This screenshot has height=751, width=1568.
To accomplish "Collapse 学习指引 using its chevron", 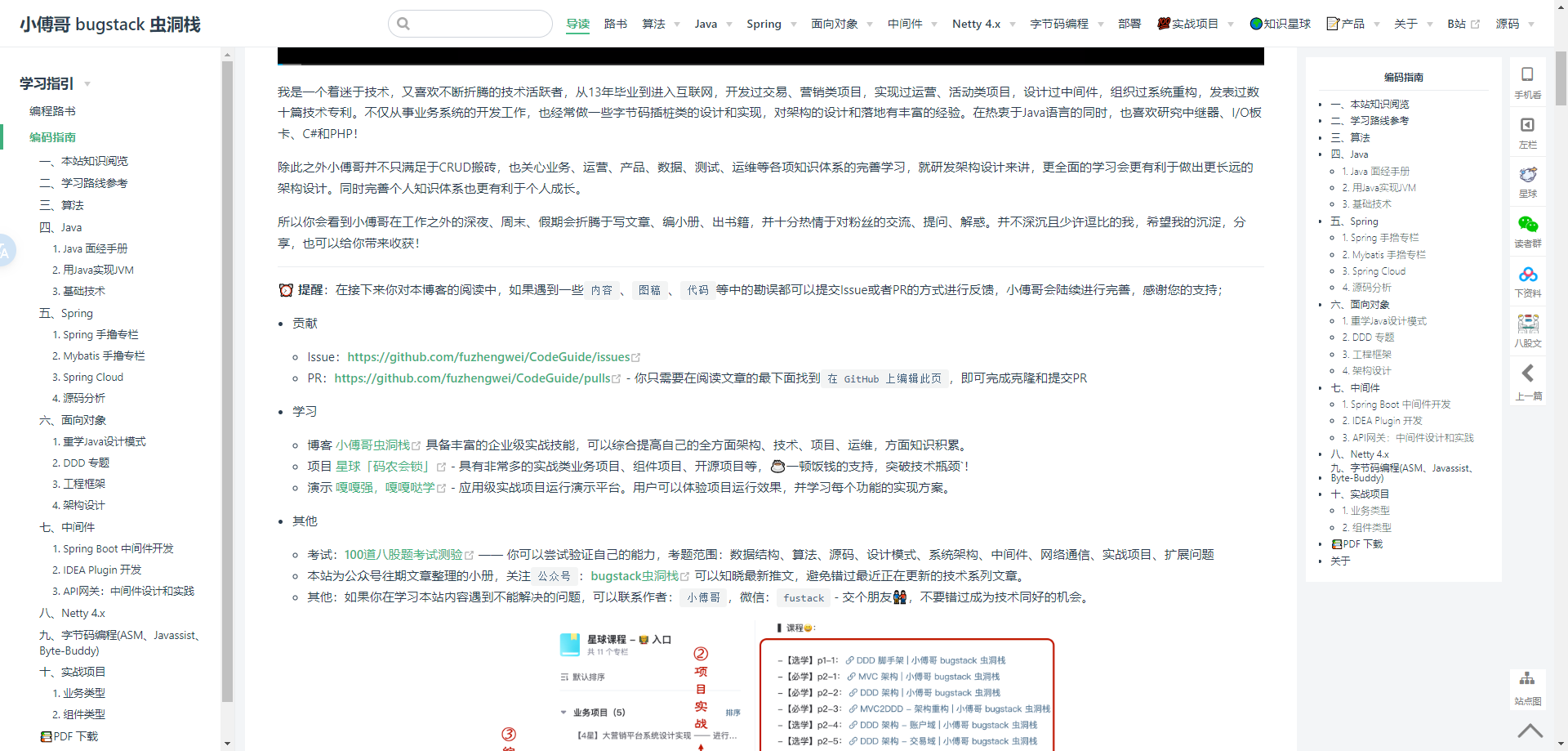I will (87, 84).
